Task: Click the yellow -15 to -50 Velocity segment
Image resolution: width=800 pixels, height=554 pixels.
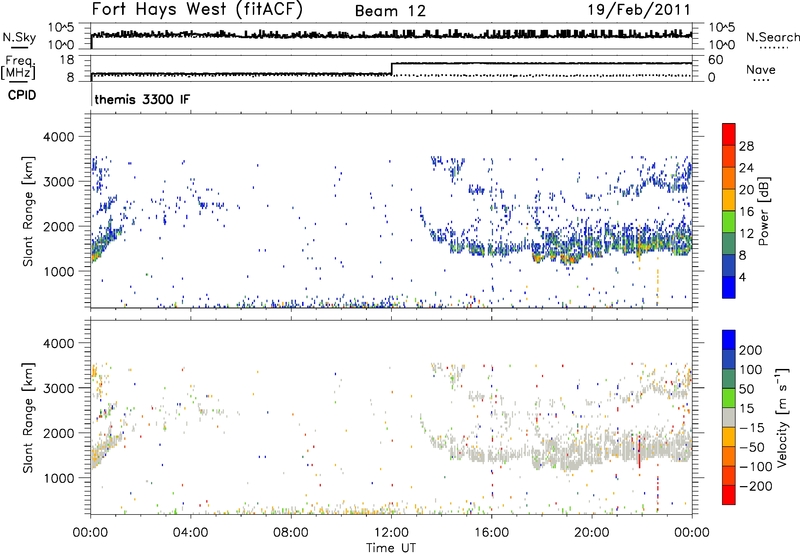Action: [729, 437]
